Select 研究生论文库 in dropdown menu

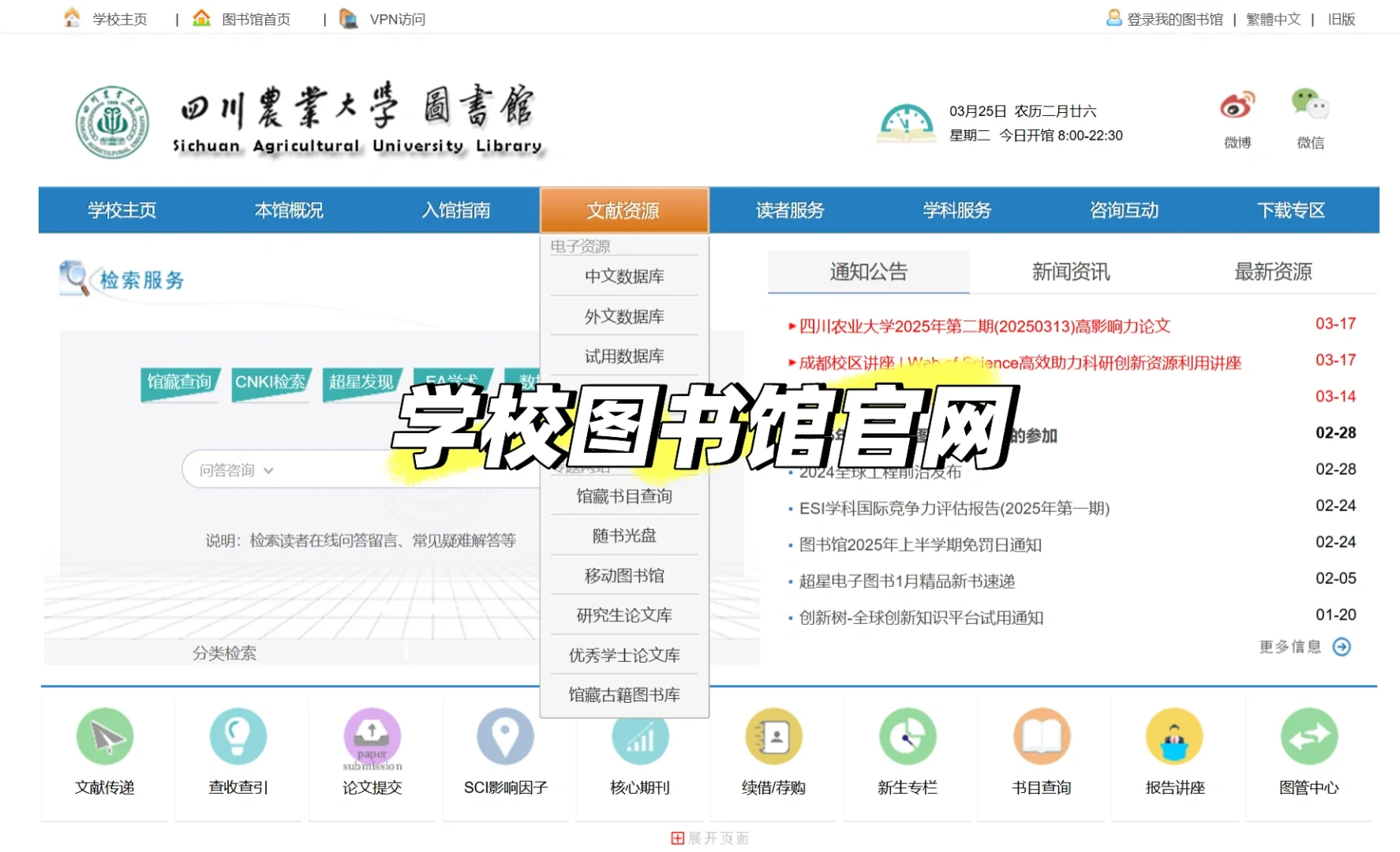[624, 615]
